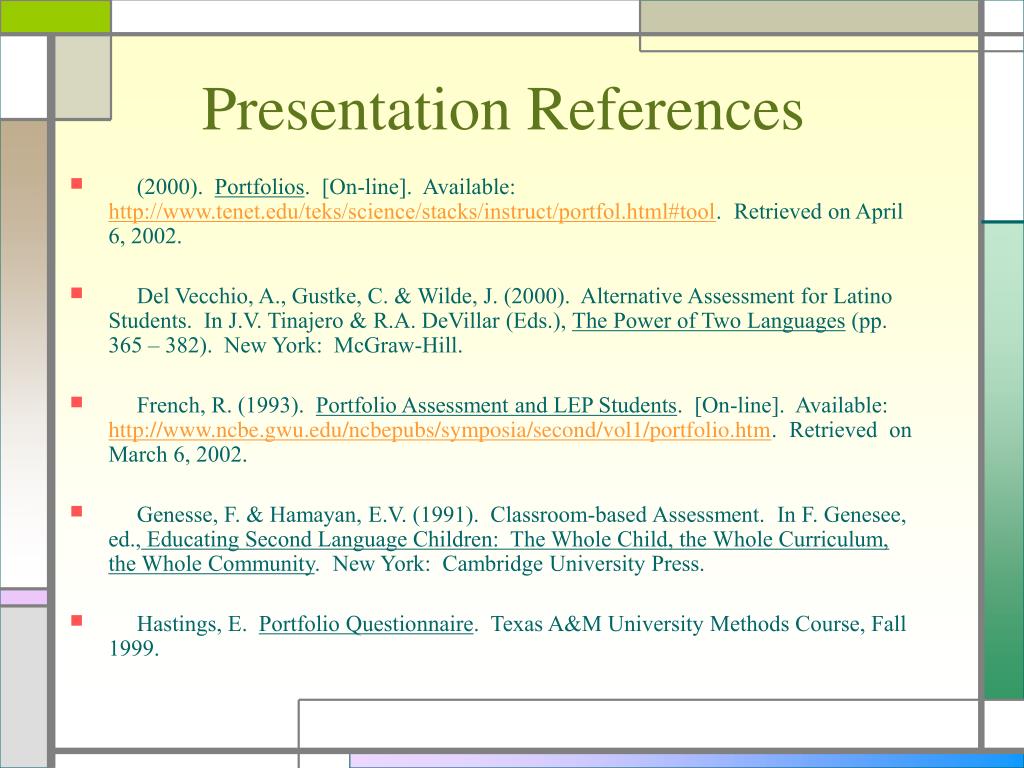
Task: Click 'Del Vecchio, A., Gustke, C.' author text
Action: 263,296
